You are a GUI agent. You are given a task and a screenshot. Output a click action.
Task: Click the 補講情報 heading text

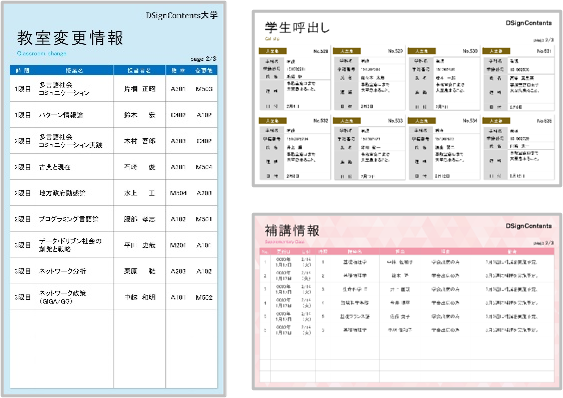point(292,231)
